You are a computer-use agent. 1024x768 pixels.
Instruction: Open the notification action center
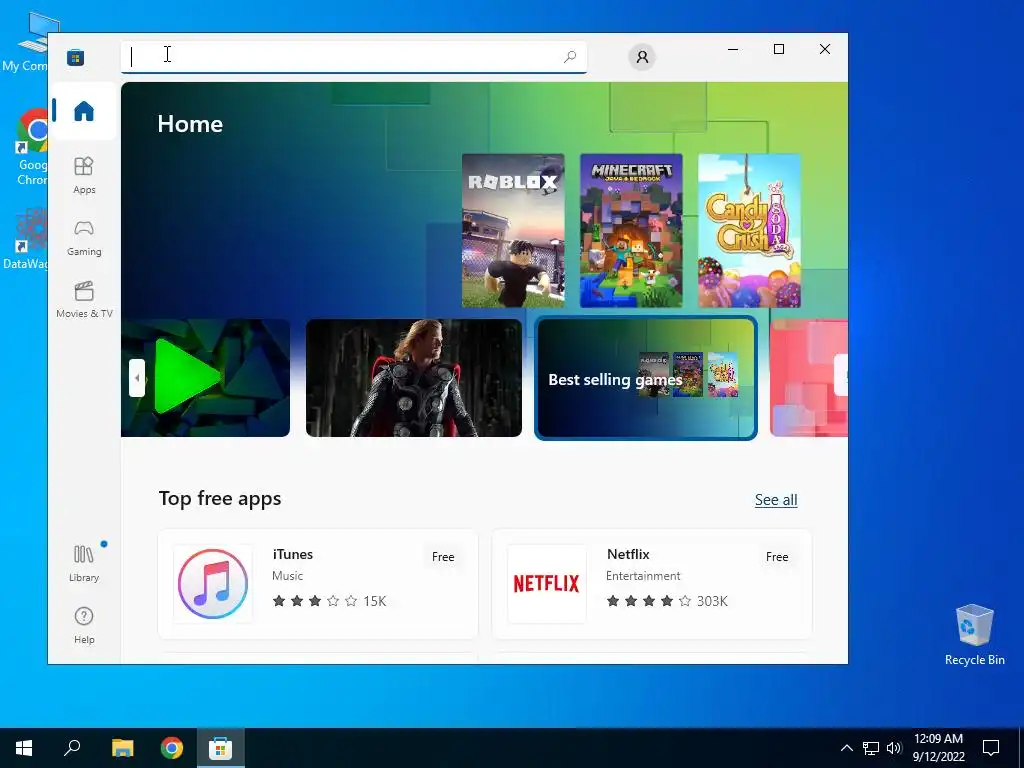pos(991,748)
